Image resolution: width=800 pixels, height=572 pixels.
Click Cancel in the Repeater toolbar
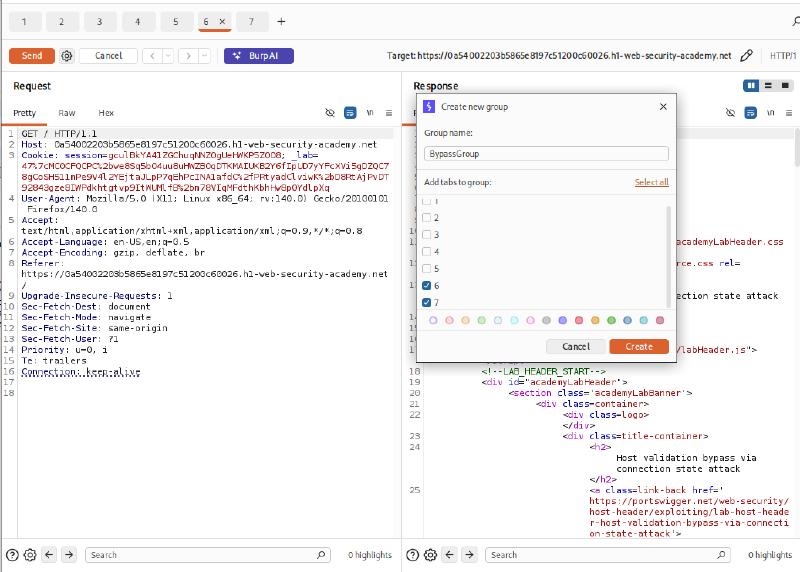pos(109,56)
